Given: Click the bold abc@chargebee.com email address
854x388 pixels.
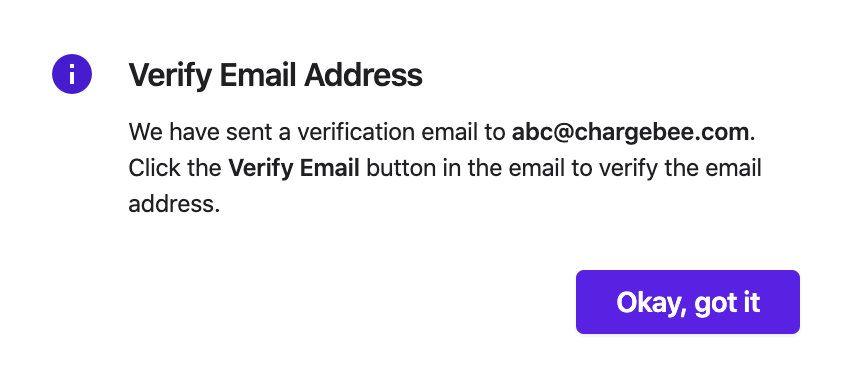Looking at the screenshot, I should pyautogui.click(x=630, y=132).
